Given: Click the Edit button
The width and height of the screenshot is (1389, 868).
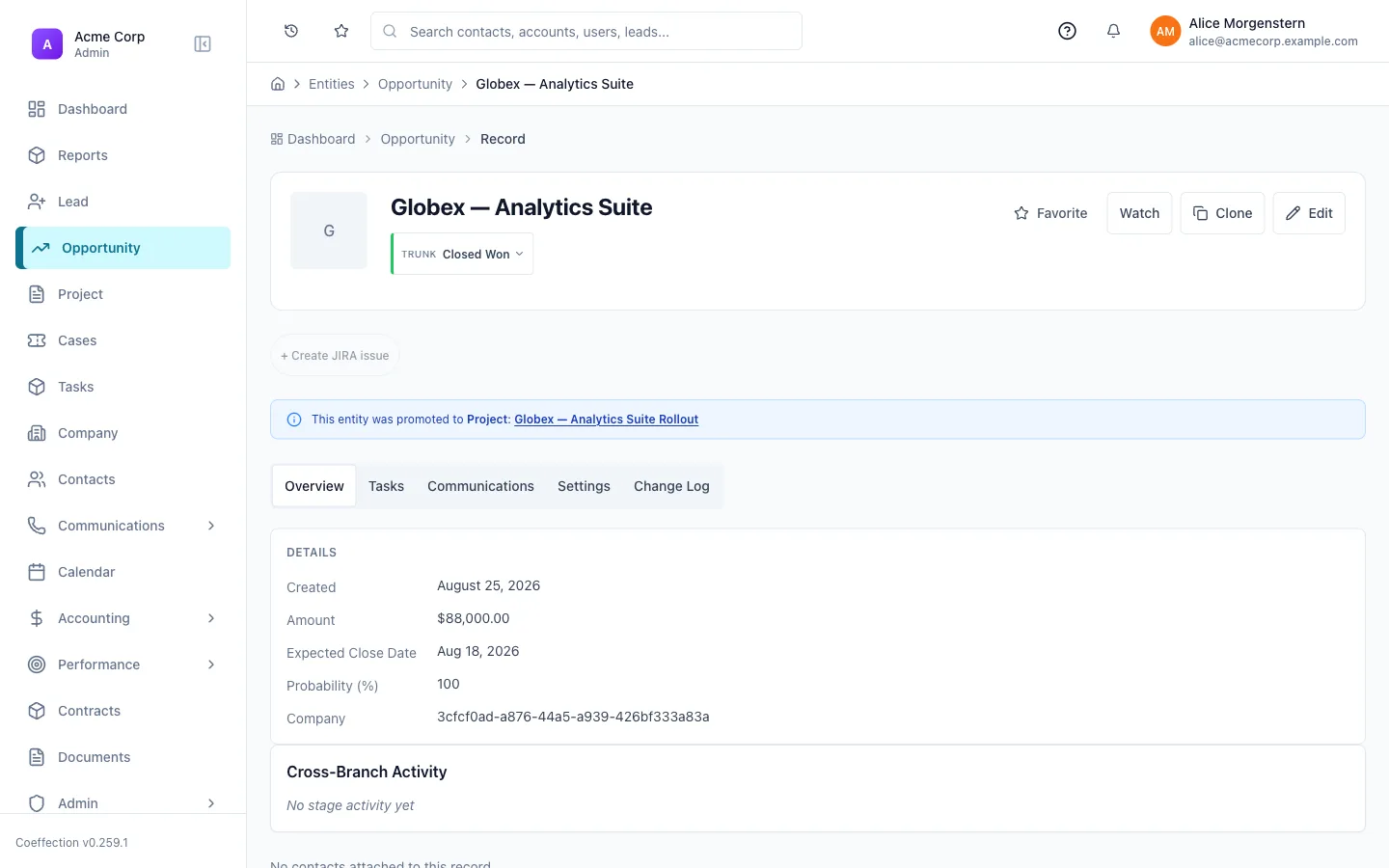Looking at the screenshot, I should tap(1309, 213).
